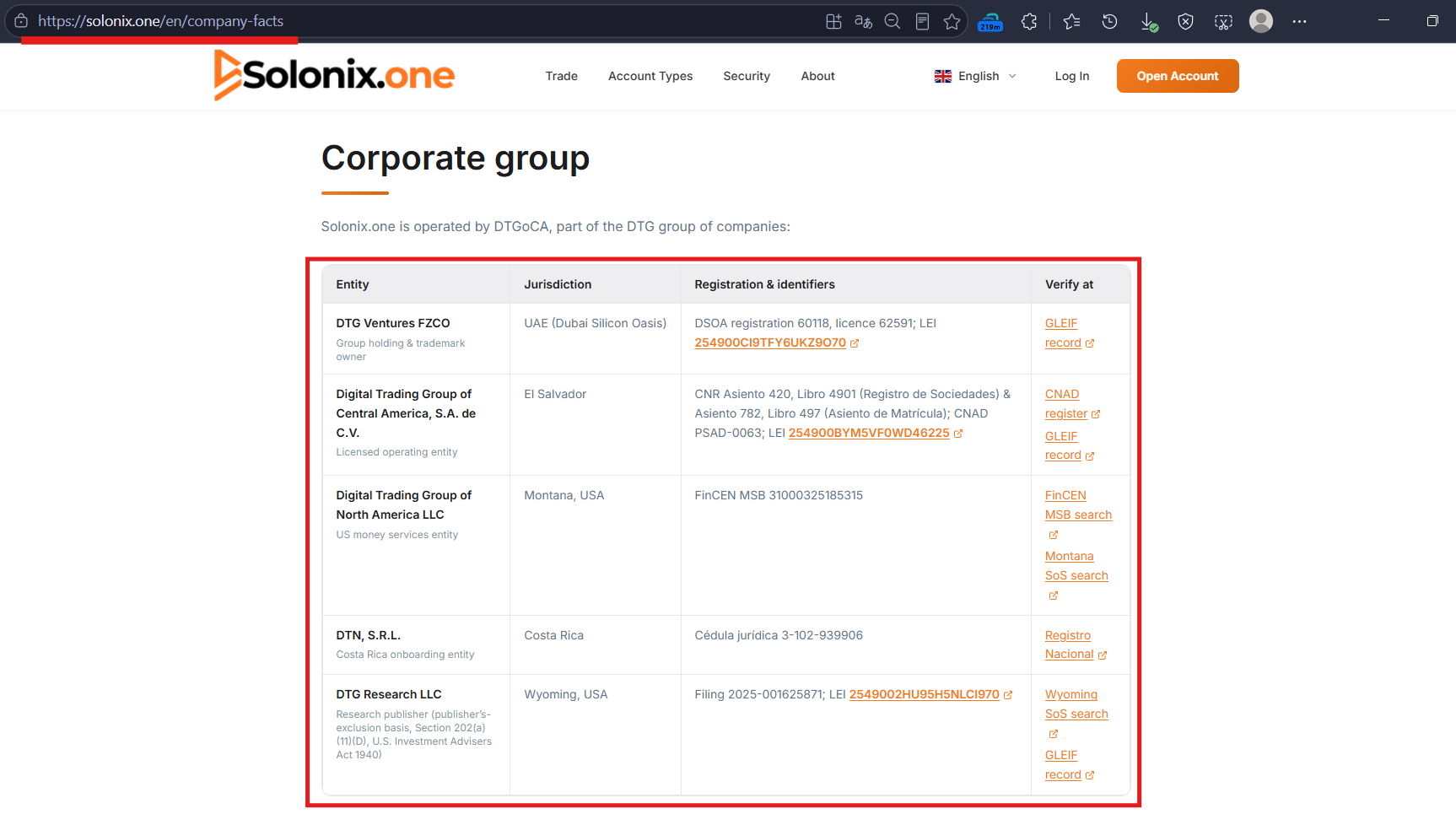Open the Registro Nacional link
The height and width of the screenshot is (814, 1456).
point(1069,644)
